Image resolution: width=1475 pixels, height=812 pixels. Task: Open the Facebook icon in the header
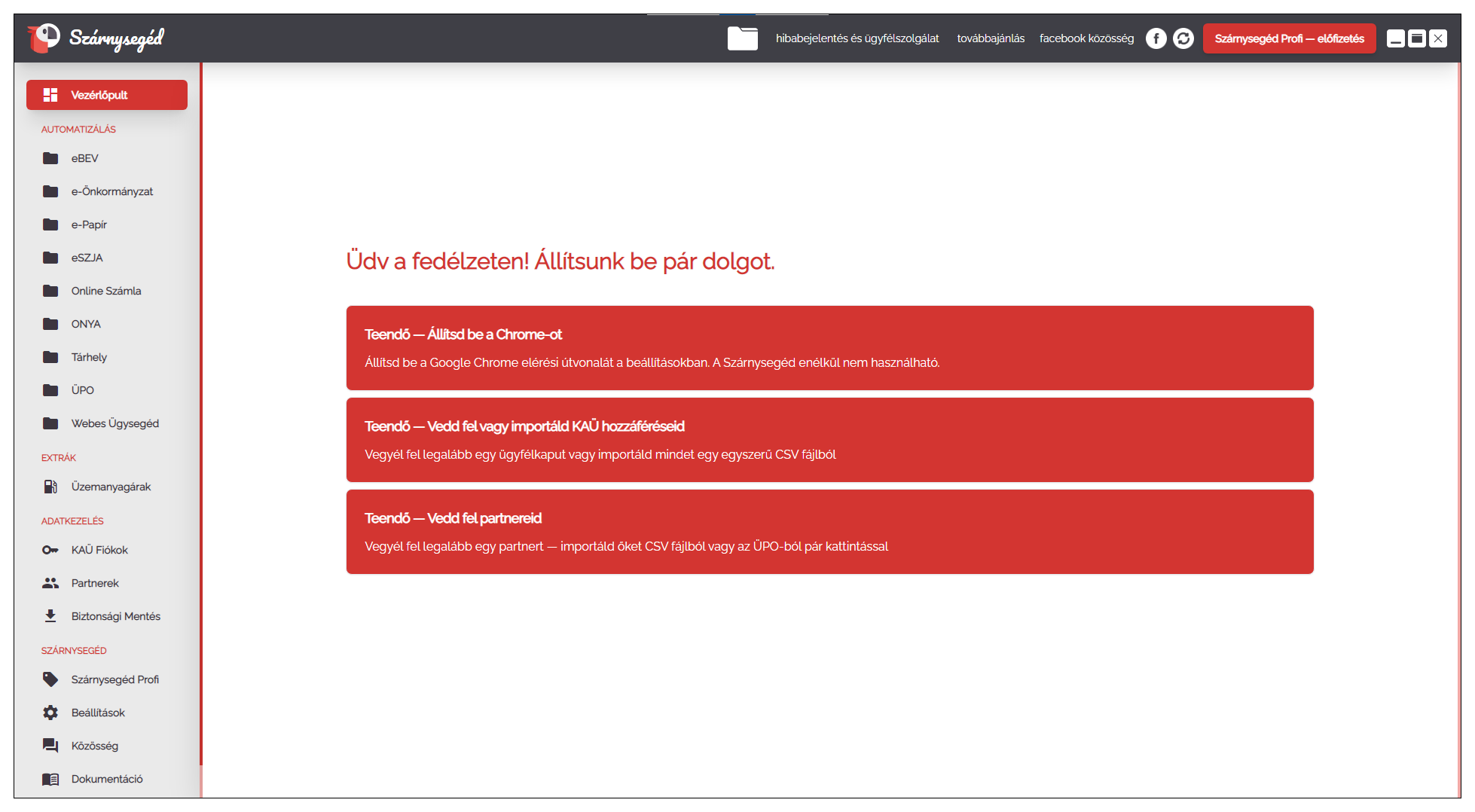[x=1156, y=38]
